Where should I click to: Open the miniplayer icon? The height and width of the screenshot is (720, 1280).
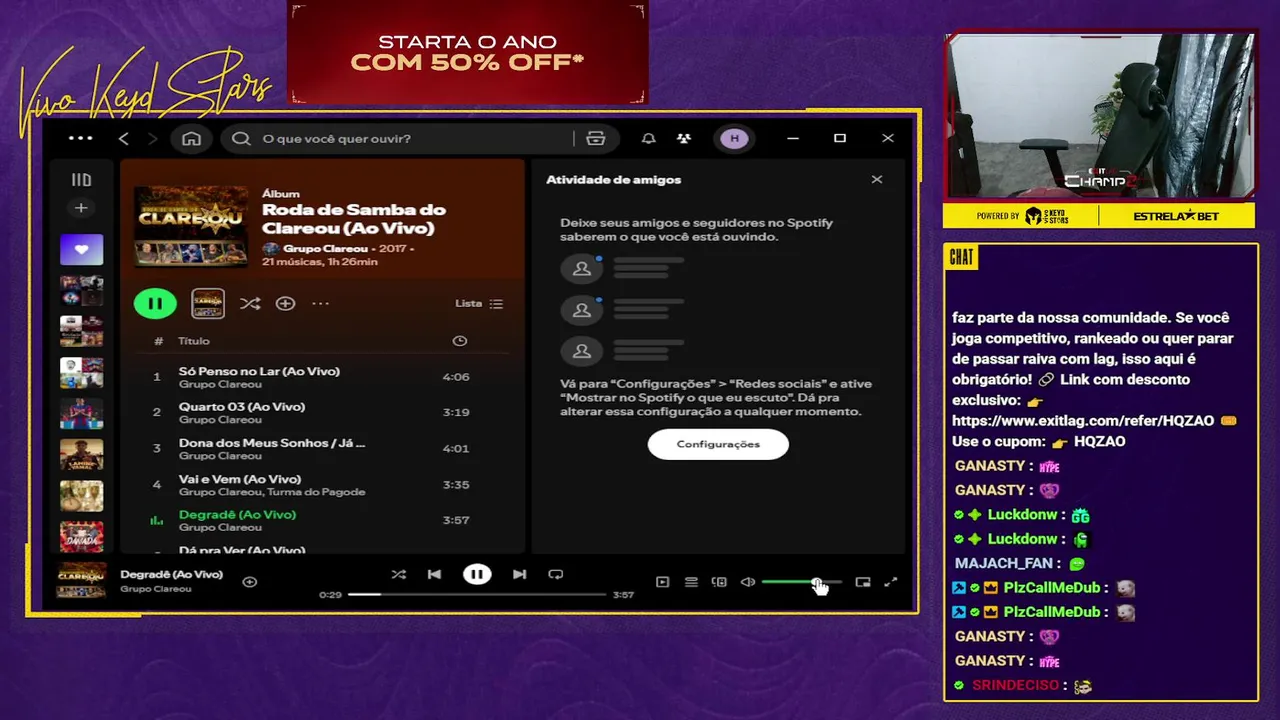click(x=863, y=582)
